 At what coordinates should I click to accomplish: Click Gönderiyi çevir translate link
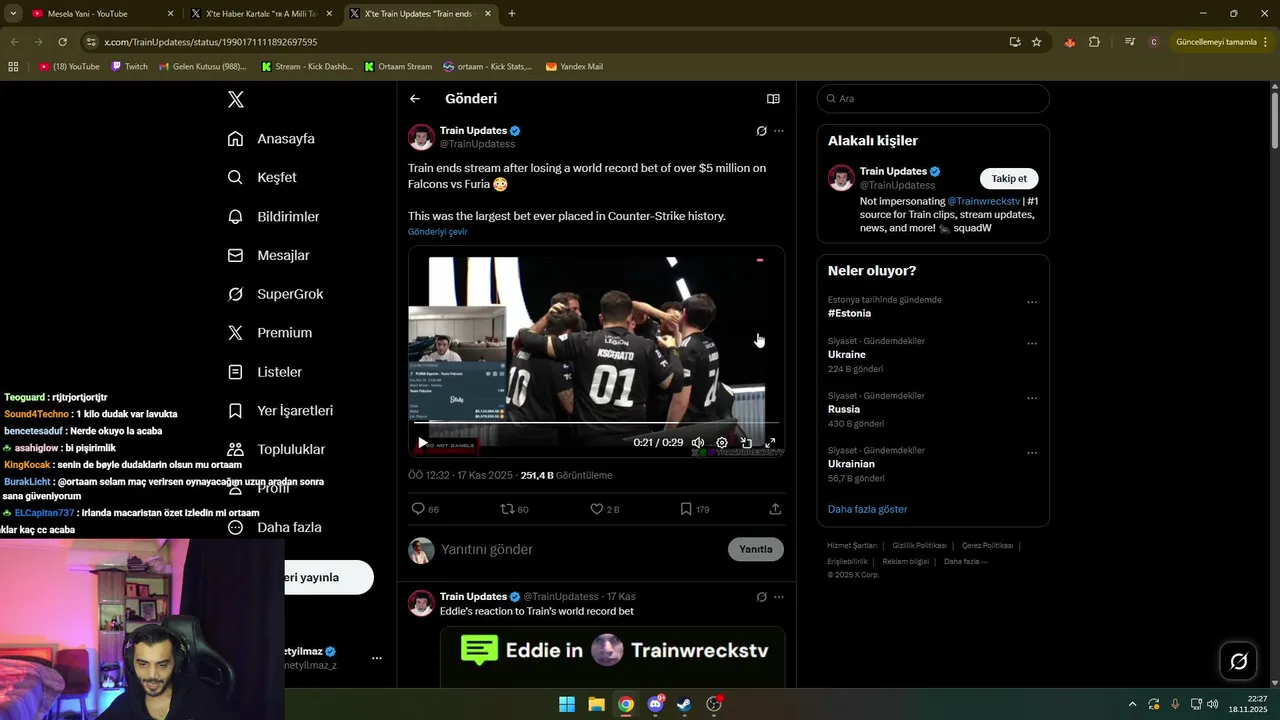(437, 232)
